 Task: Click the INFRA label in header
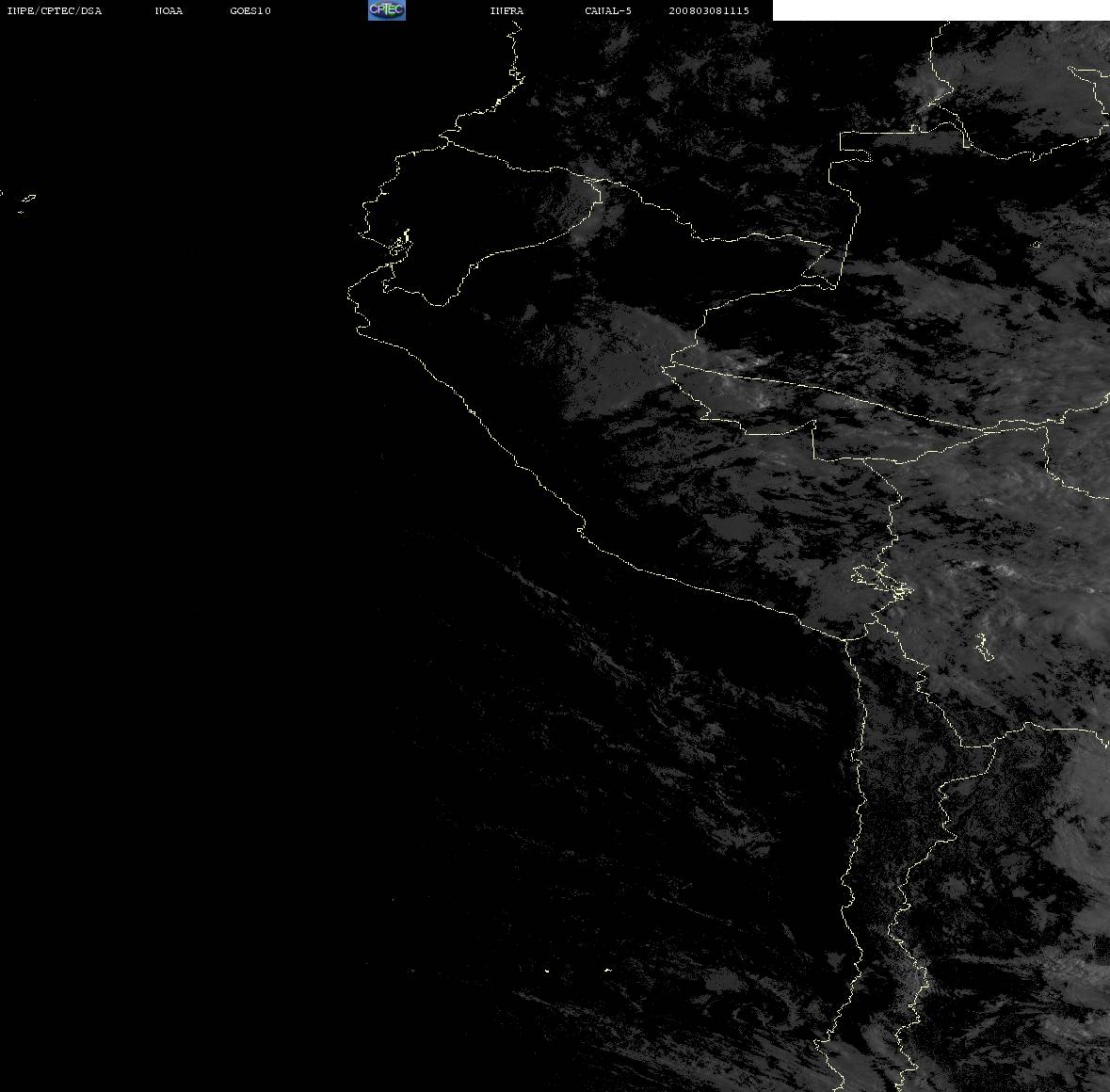(507, 10)
